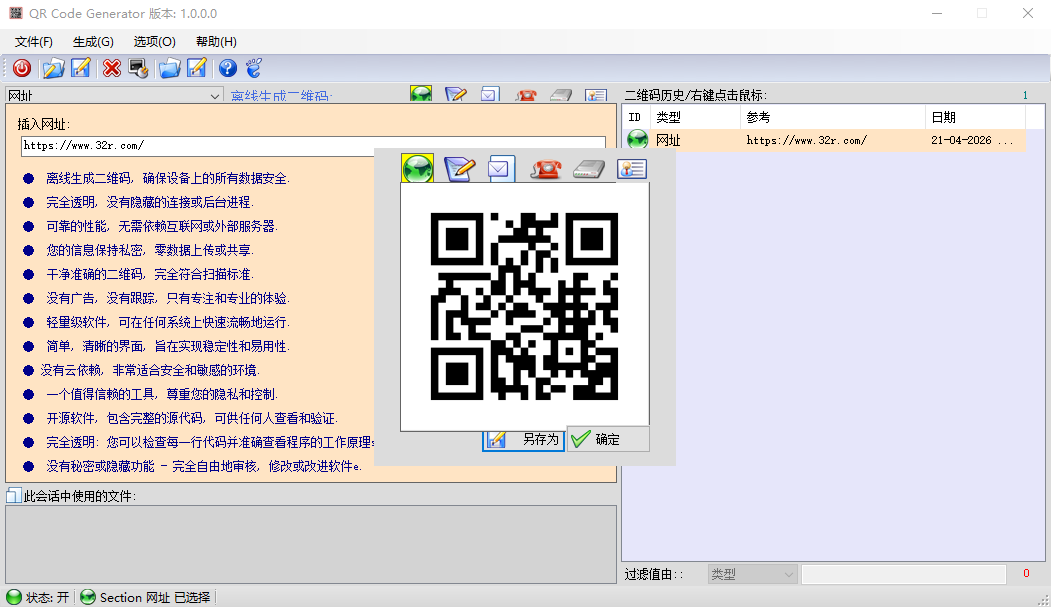This screenshot has height=607, width=1051.
Task: Click the globe icon beside Section 网址 已选择
Action: (88, 597)
